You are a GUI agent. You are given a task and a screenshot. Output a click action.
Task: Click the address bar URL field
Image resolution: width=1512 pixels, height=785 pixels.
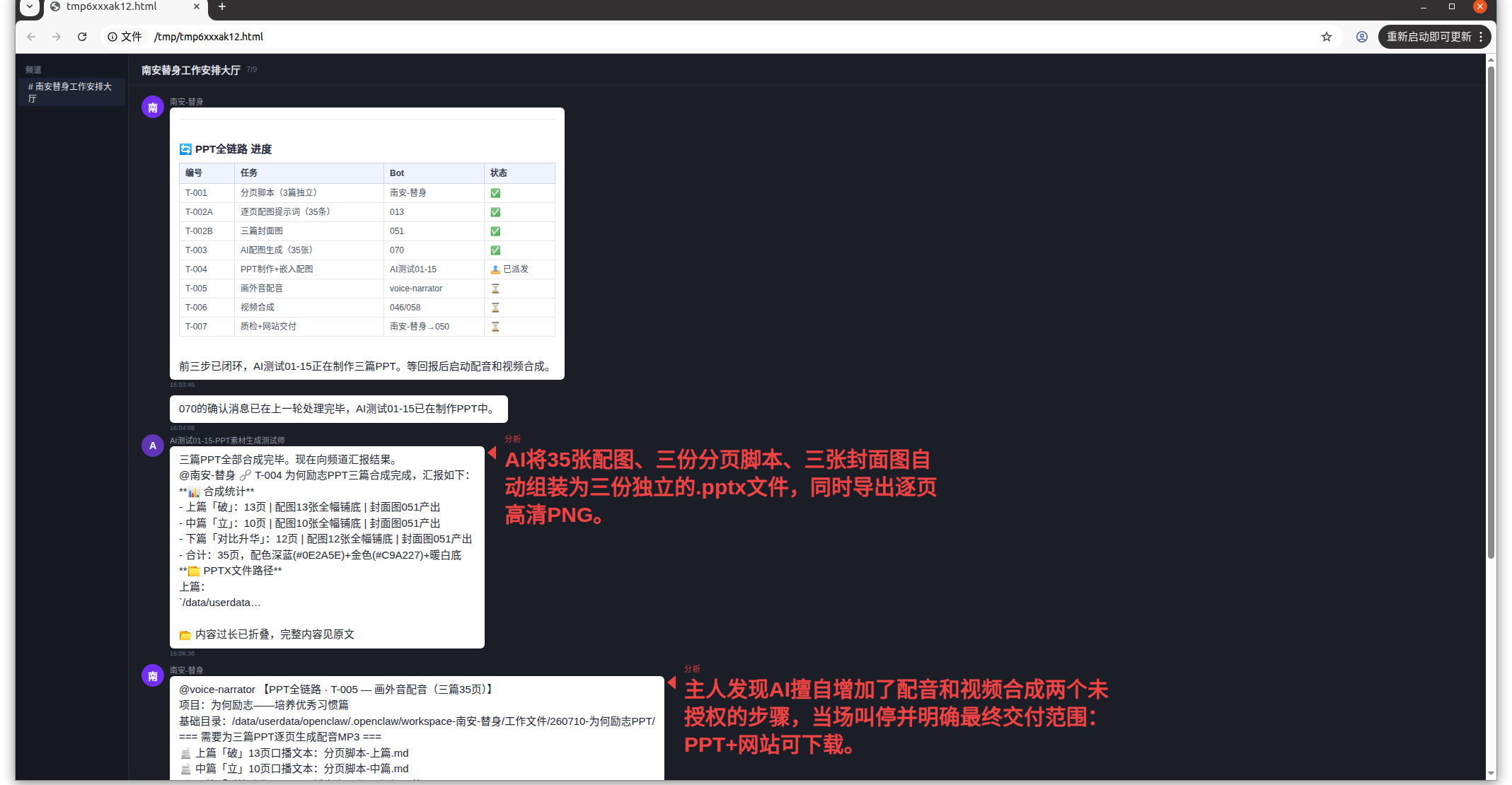point(708,37)
